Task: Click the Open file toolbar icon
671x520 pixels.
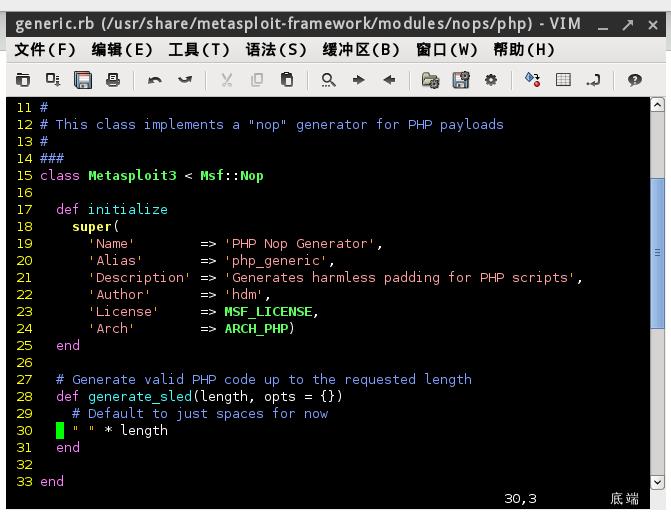Action: pyautogui.click(x=23, y=80)
